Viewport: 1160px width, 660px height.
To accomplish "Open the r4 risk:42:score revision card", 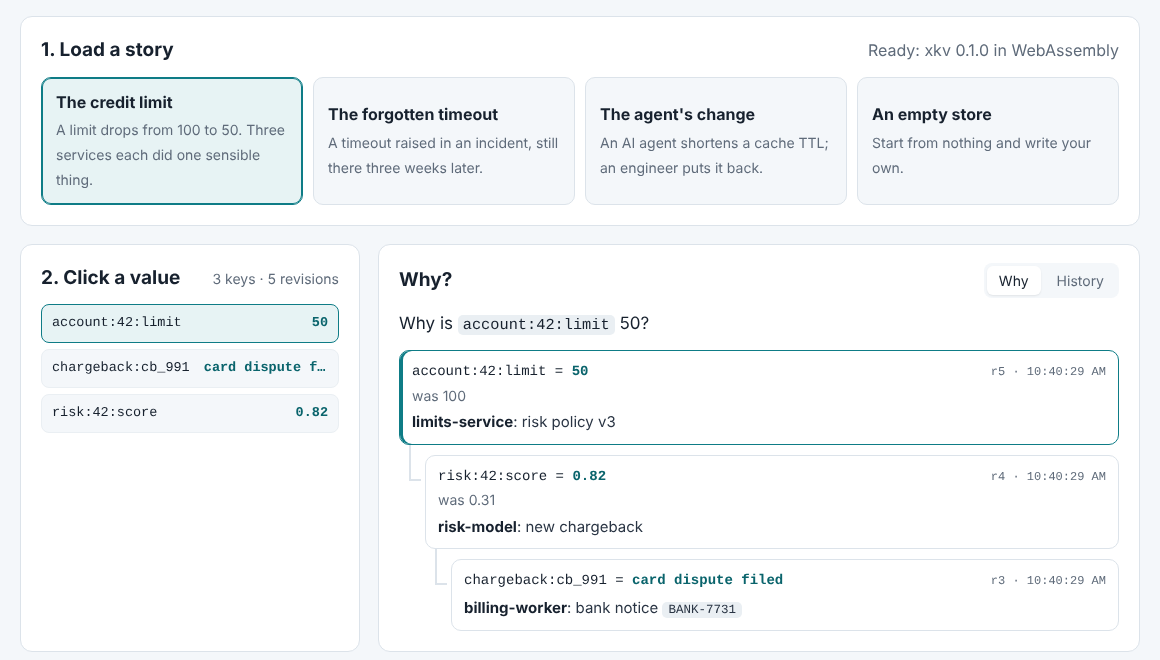I will [772, 502].
